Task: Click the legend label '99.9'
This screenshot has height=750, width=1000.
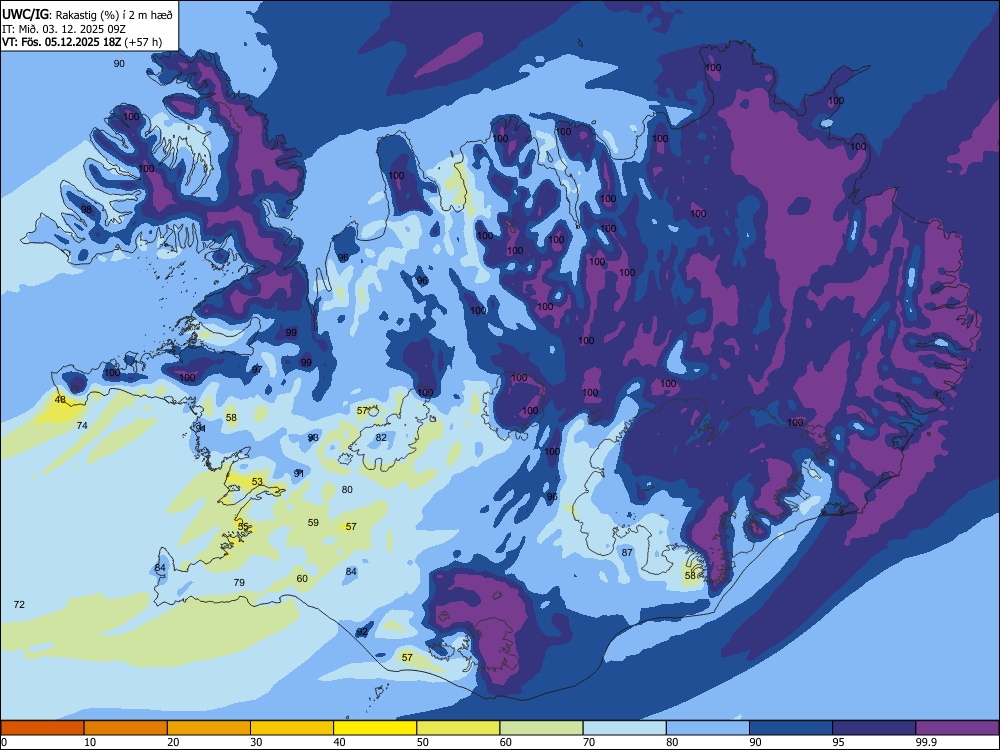Action: [x=925, y=742]
